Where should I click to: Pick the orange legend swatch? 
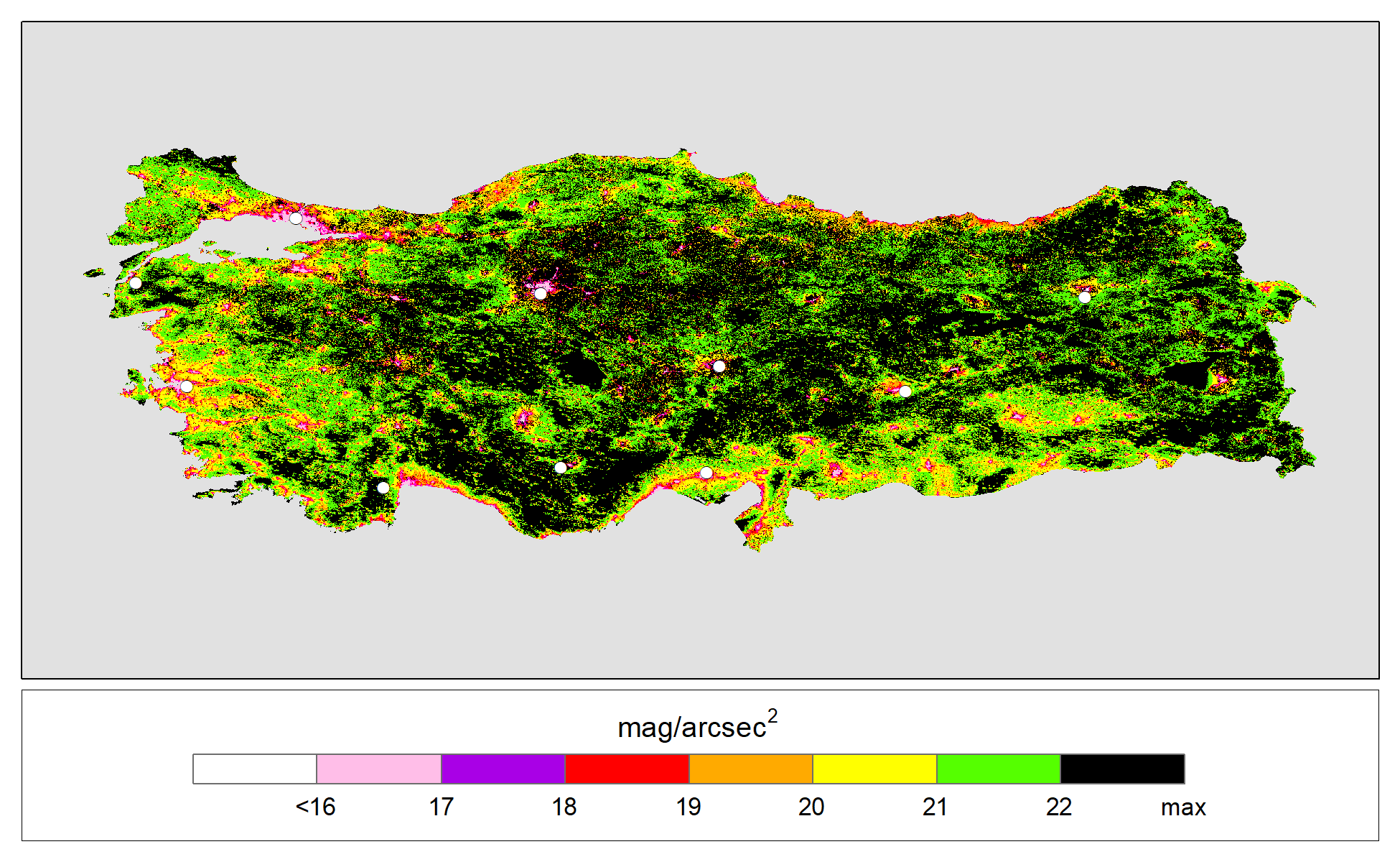[751, 769]
